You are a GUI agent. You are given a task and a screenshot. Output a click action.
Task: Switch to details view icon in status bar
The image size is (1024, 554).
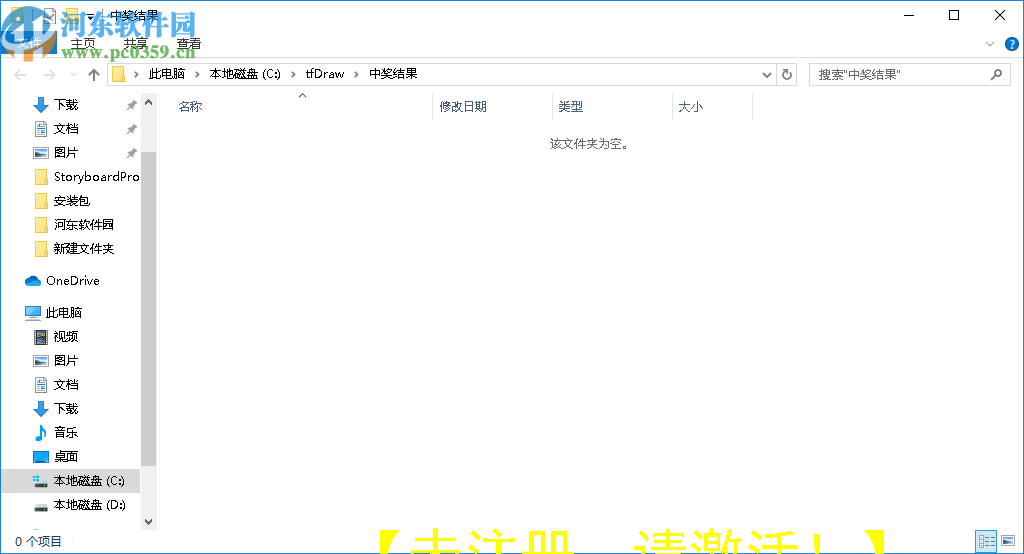(x=986, y=541)
